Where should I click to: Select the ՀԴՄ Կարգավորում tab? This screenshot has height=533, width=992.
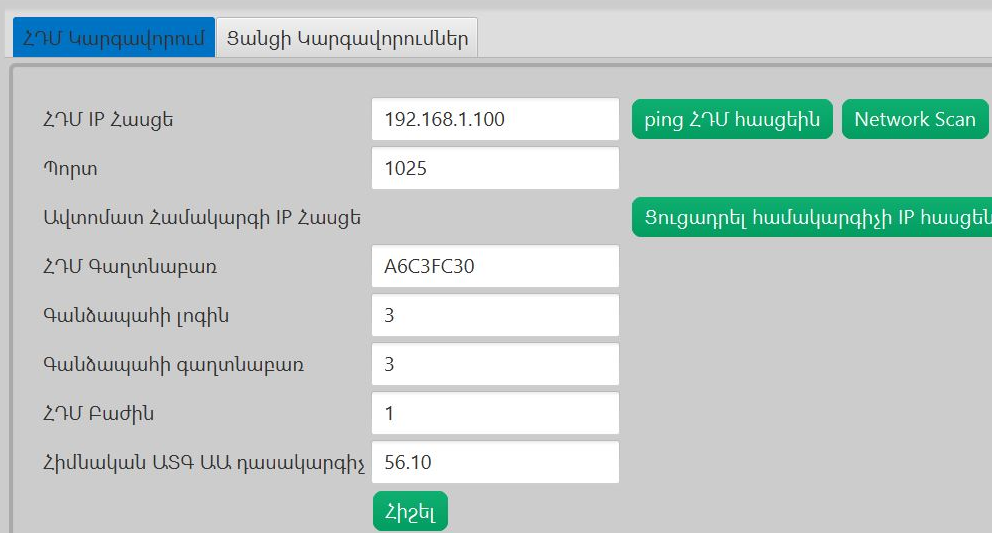click(x=113, y=39)
